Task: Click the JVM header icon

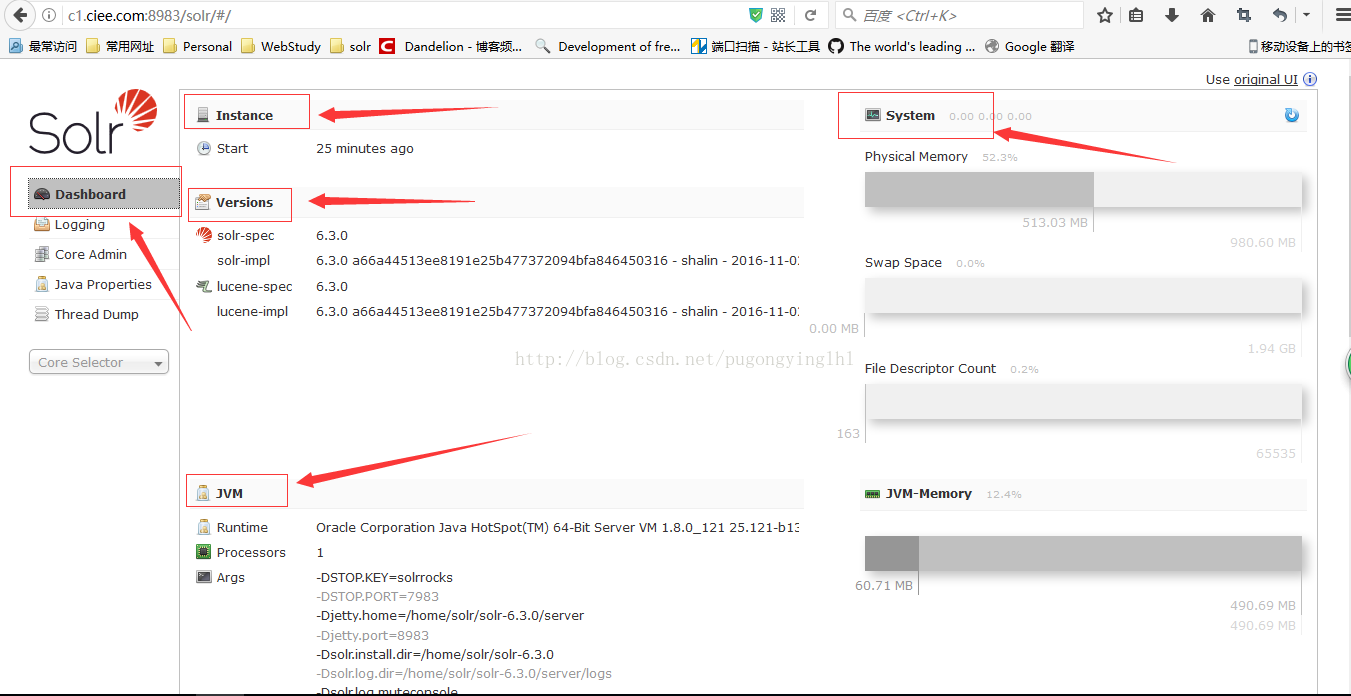Action: tap(204, 493)
